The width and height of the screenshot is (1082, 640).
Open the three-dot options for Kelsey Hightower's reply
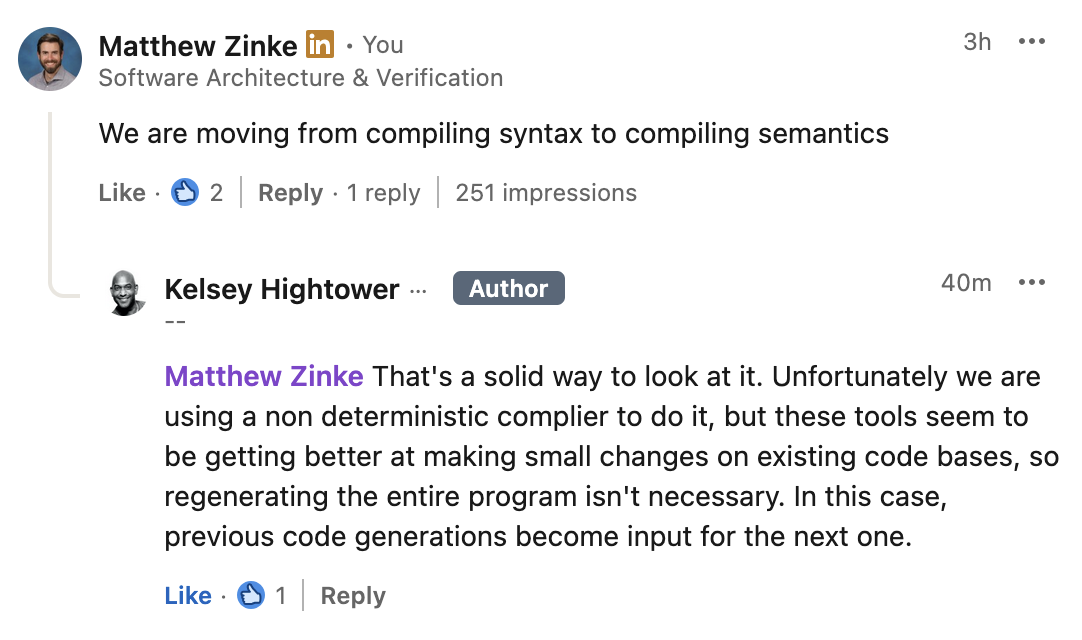click(x=1031, y=282)
